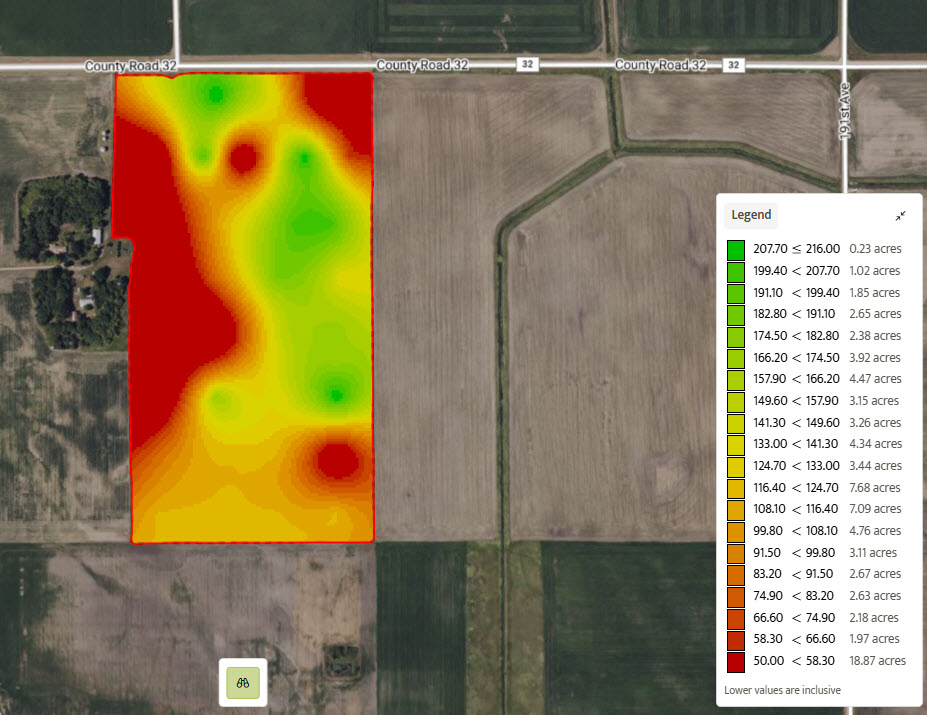Select the 207.70 ≤ 216.00 green swatch
This screenshot has width=927, height=715.
(x=736, y=249)
